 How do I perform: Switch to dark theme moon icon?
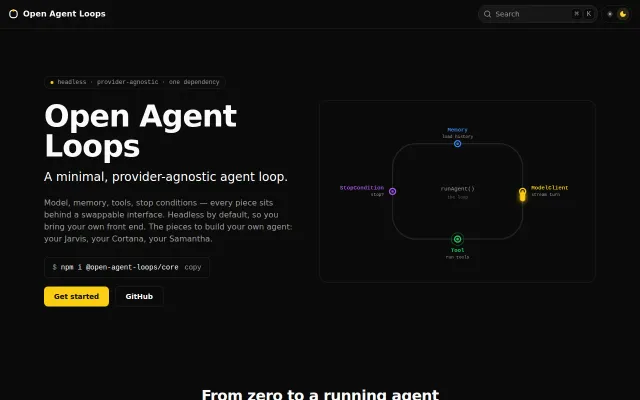[x=623, y=14]
